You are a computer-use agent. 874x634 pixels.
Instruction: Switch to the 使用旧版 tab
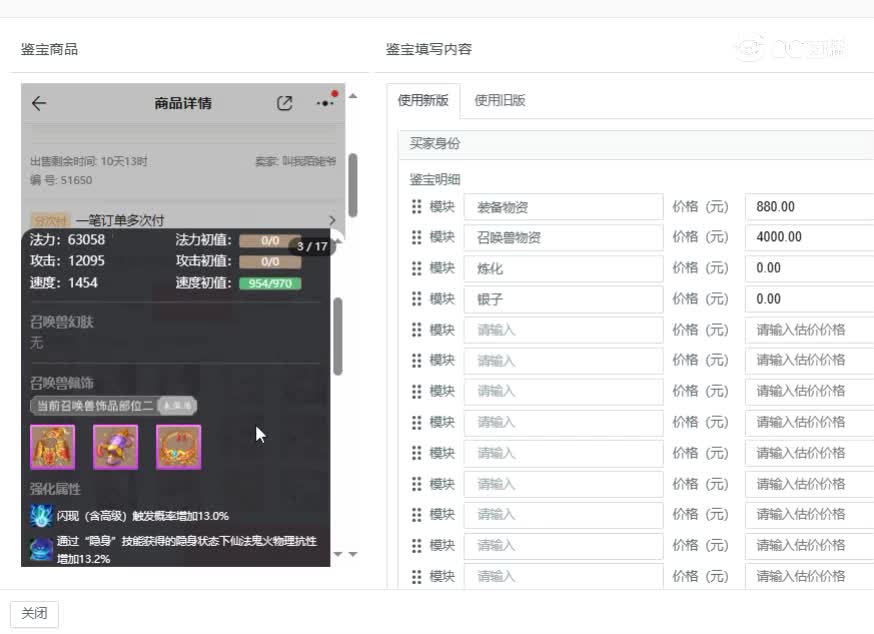pyautogui.click(x=500, y=100)
